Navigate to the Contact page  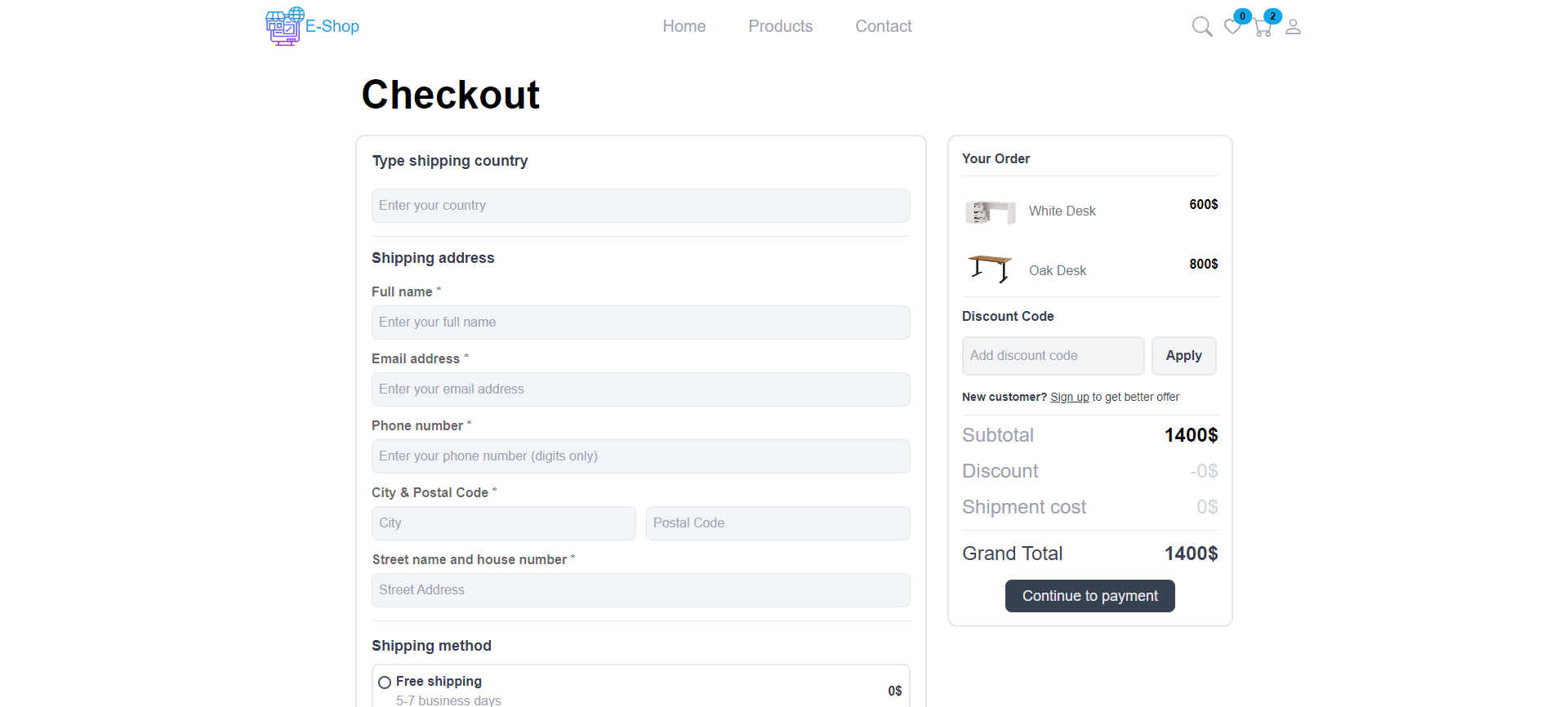(x=883, y=26)
